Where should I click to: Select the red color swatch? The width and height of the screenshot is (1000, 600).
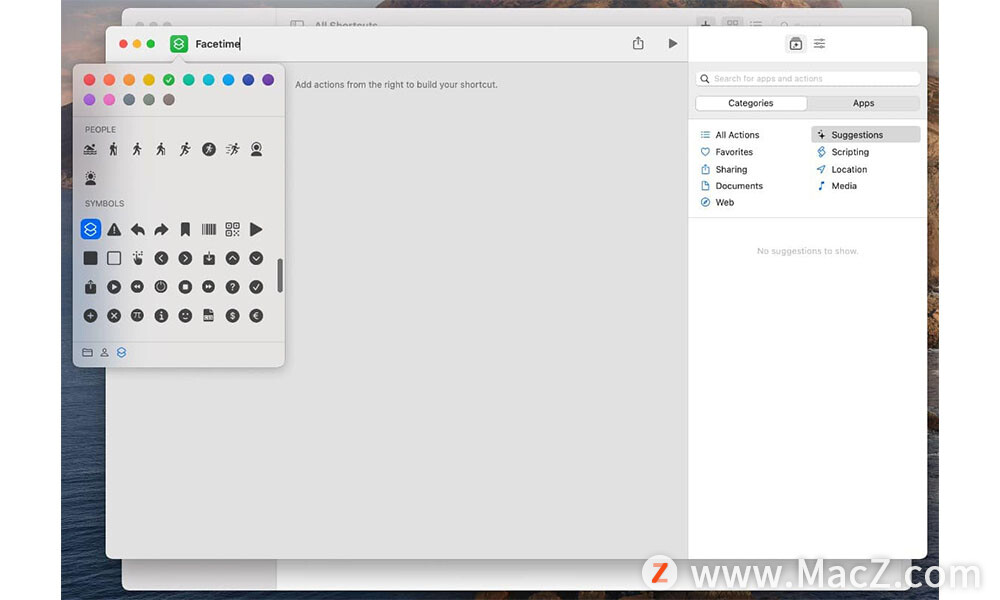point(90,80)
